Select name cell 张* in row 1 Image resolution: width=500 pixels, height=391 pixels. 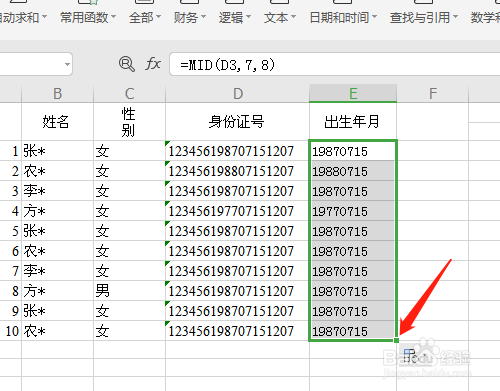58,151
